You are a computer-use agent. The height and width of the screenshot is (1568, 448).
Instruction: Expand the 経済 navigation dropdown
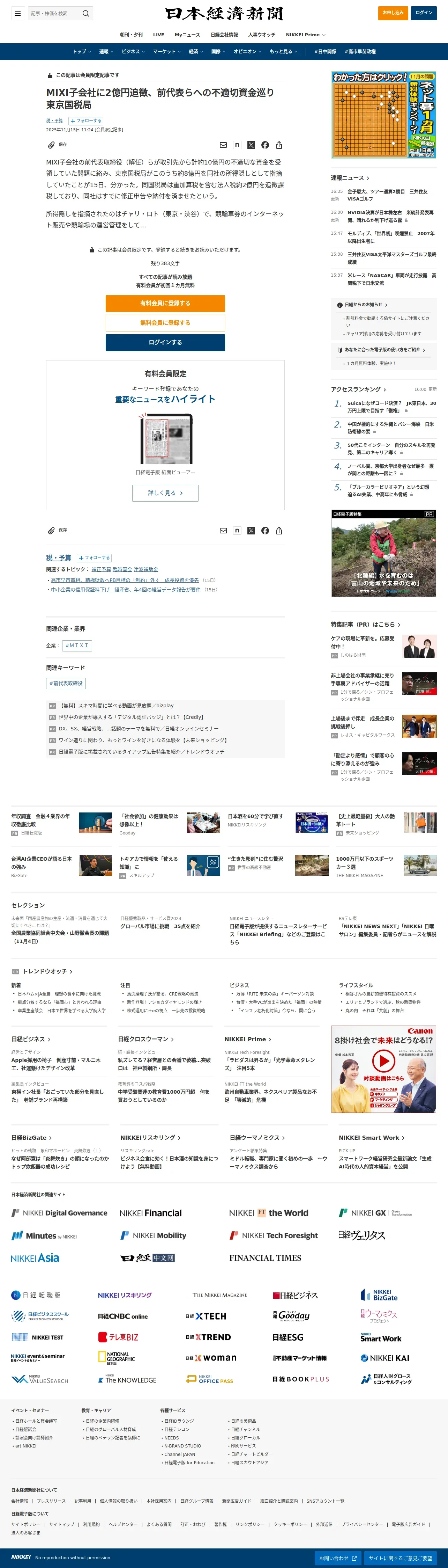pos(196,52)
